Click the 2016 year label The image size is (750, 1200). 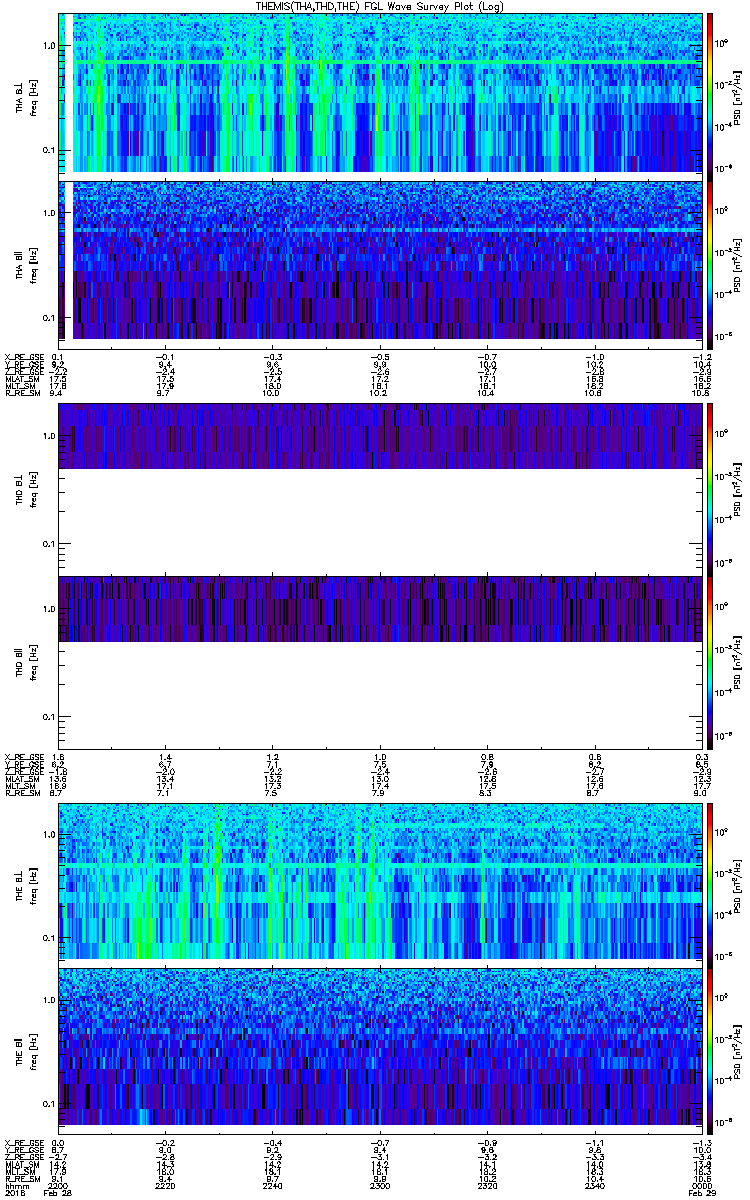(x=14, y=1194)
